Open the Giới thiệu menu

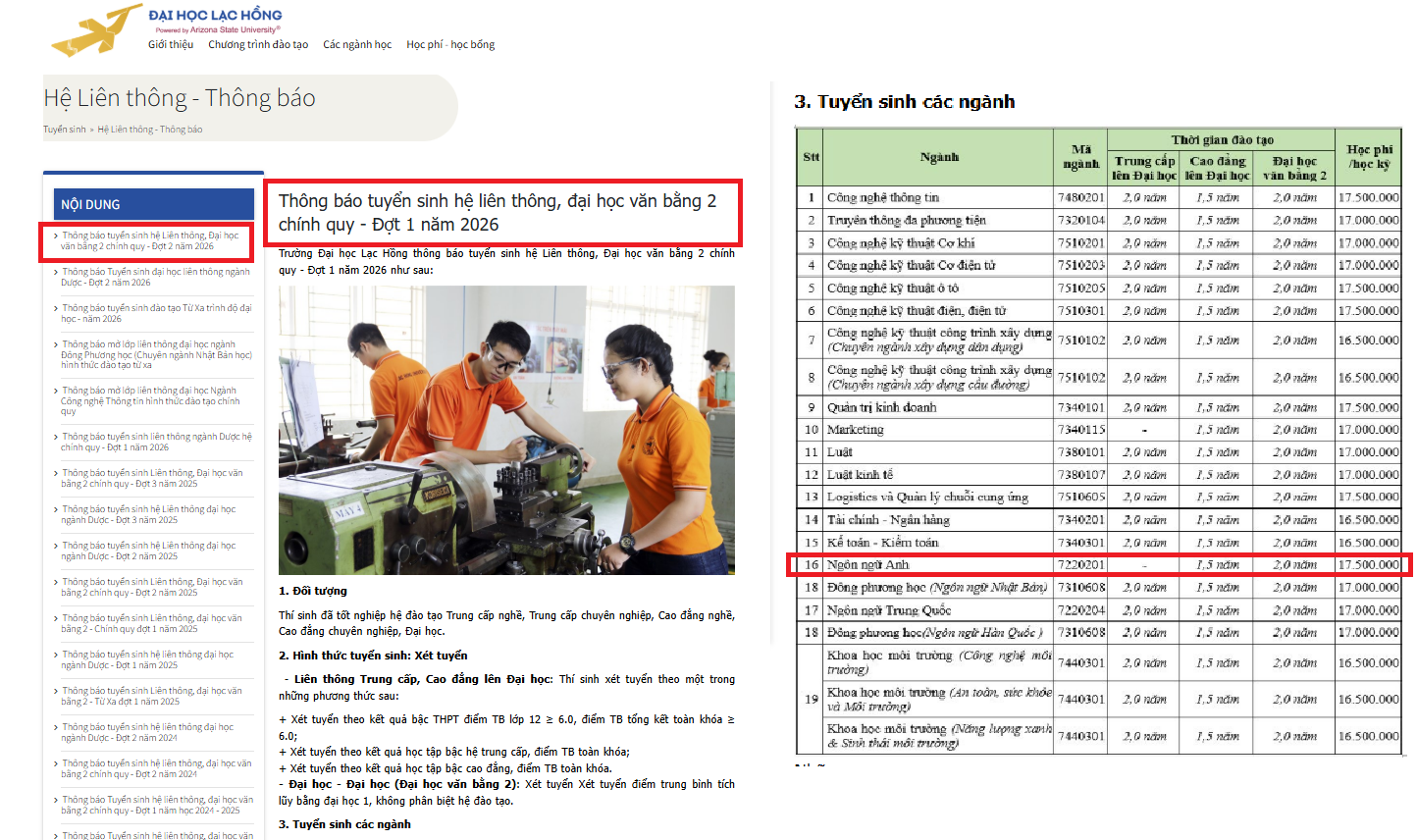(171, 44)
